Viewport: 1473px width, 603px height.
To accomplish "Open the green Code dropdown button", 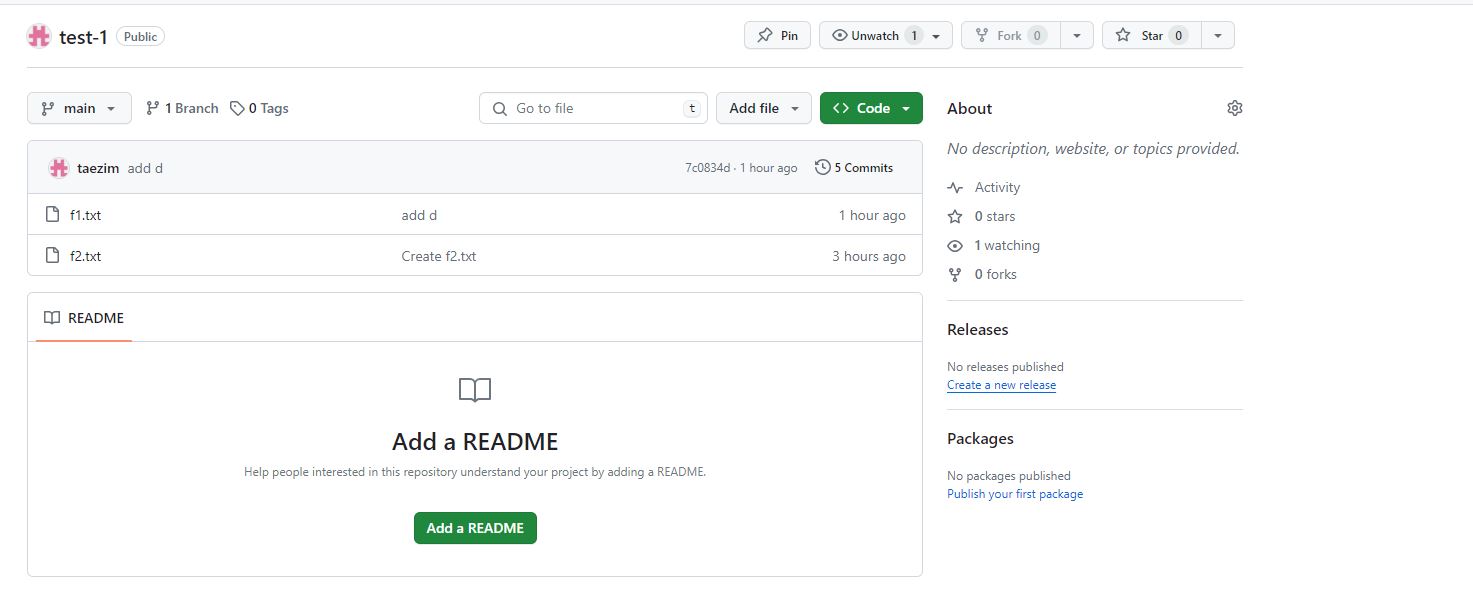I will pyautogui.click(x=871, y=108).
